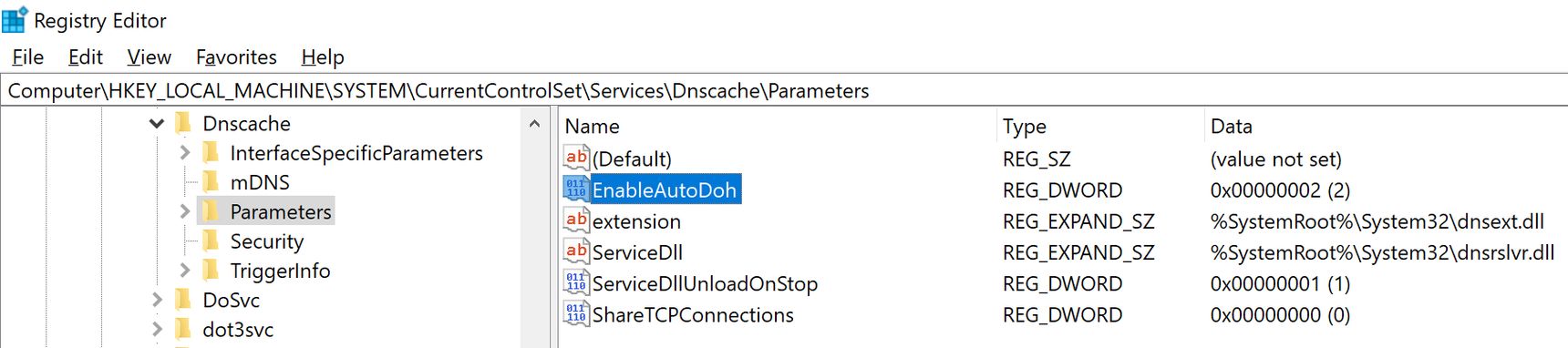Screen dimensions: 1568x348
Task: Open the File menu
Action: tap(27, 56)
